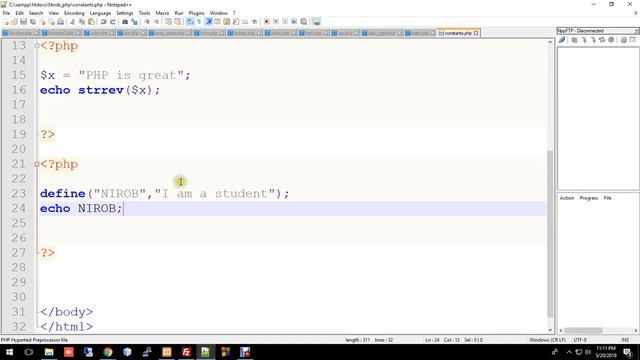Viewport: 640px width, 360px height.
Task: Click the NppFTP abort icon
Action: tap(611, 40)
